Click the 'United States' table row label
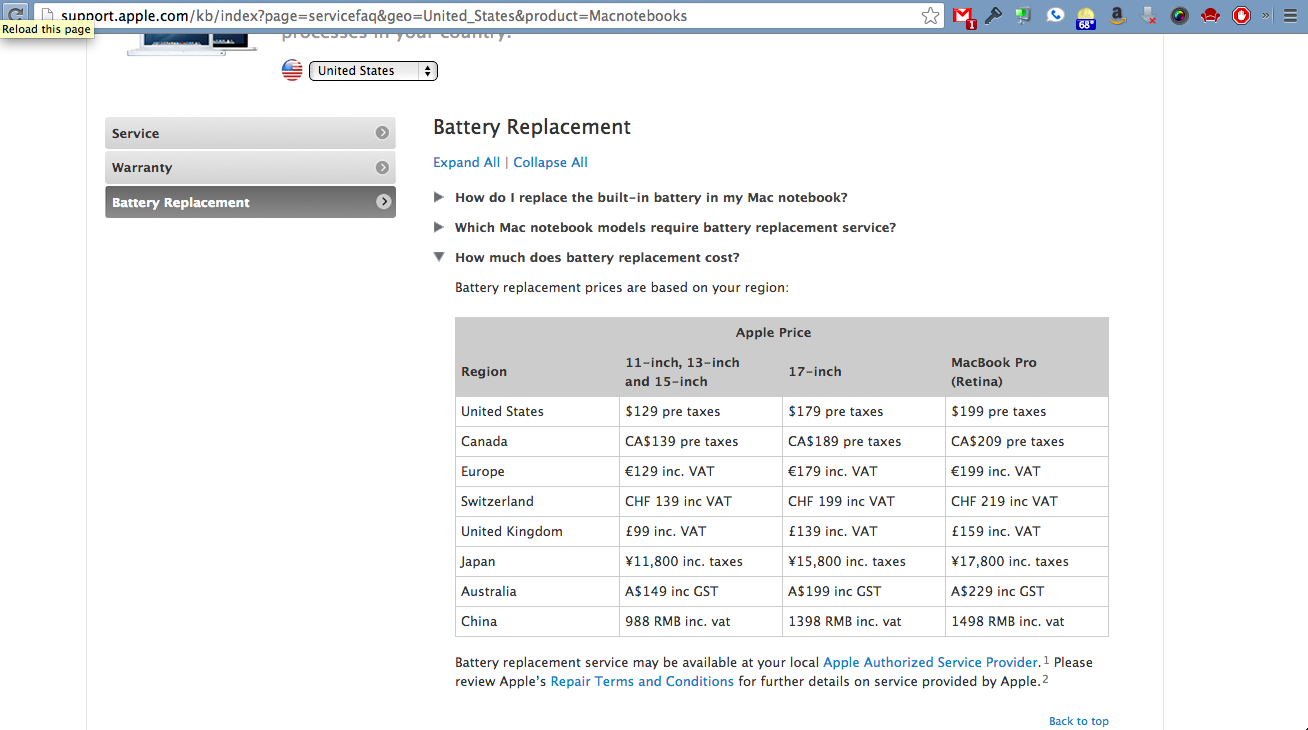 [502, 411]
